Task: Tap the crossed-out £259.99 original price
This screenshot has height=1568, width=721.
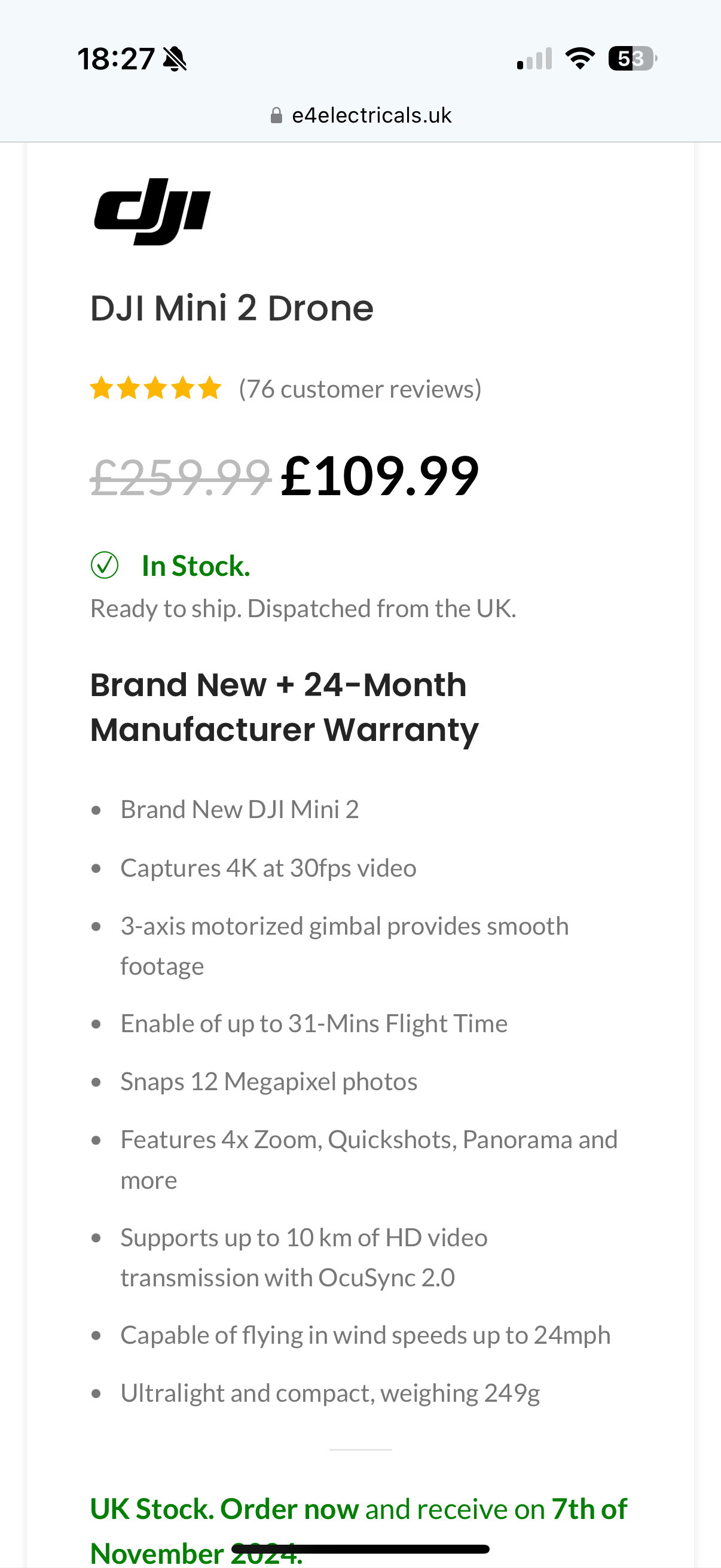Action: pyautogui.click(x=180, y=477)
